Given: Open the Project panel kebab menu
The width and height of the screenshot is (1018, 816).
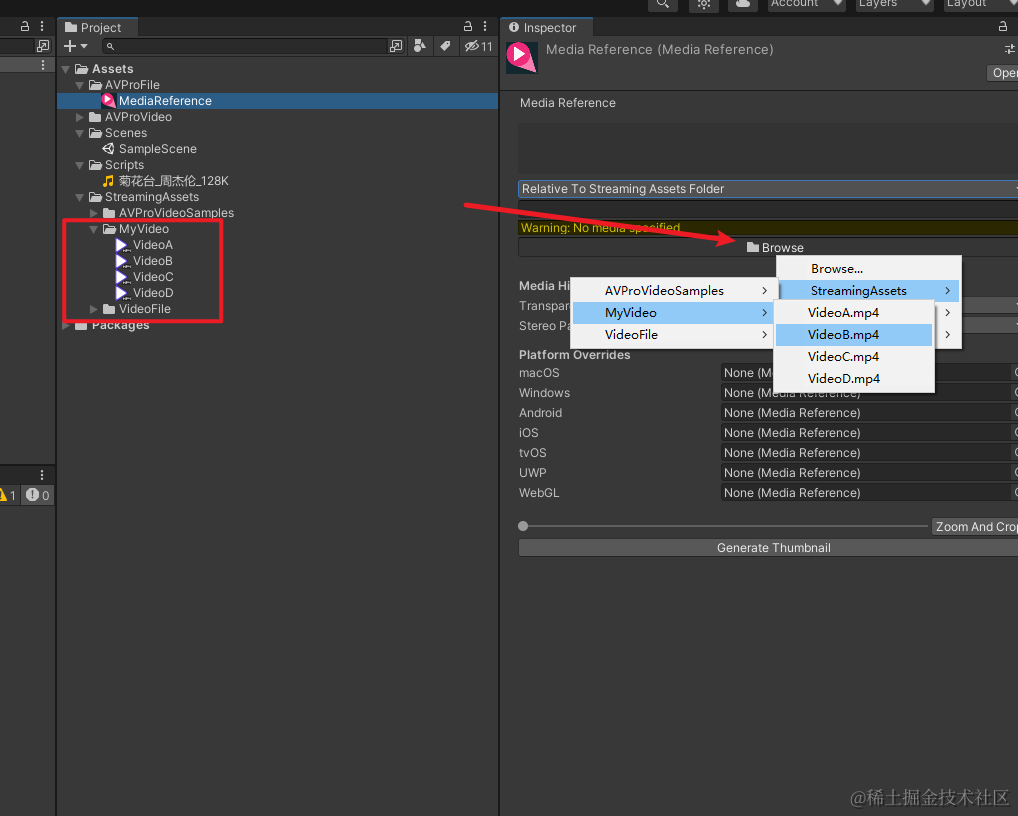Looking at the screenshot, I should 485,27.
